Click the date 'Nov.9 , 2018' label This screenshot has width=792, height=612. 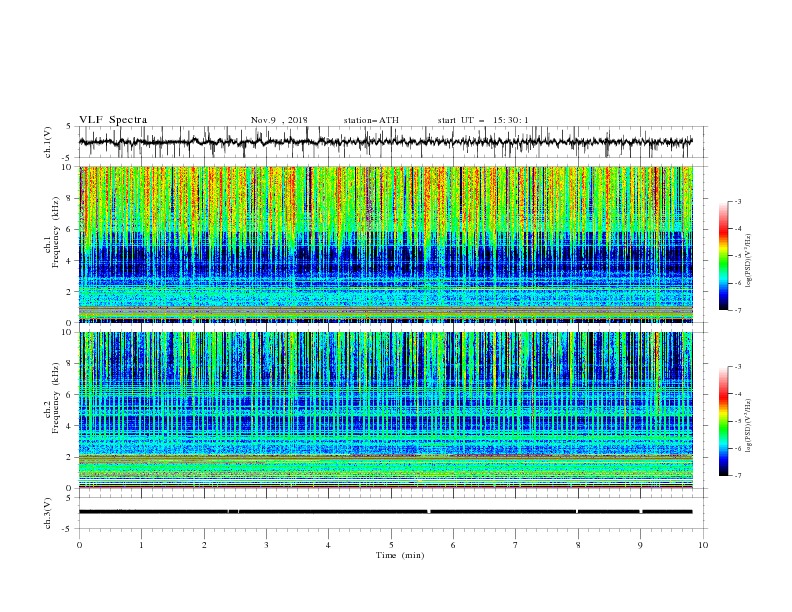(279, 120)
